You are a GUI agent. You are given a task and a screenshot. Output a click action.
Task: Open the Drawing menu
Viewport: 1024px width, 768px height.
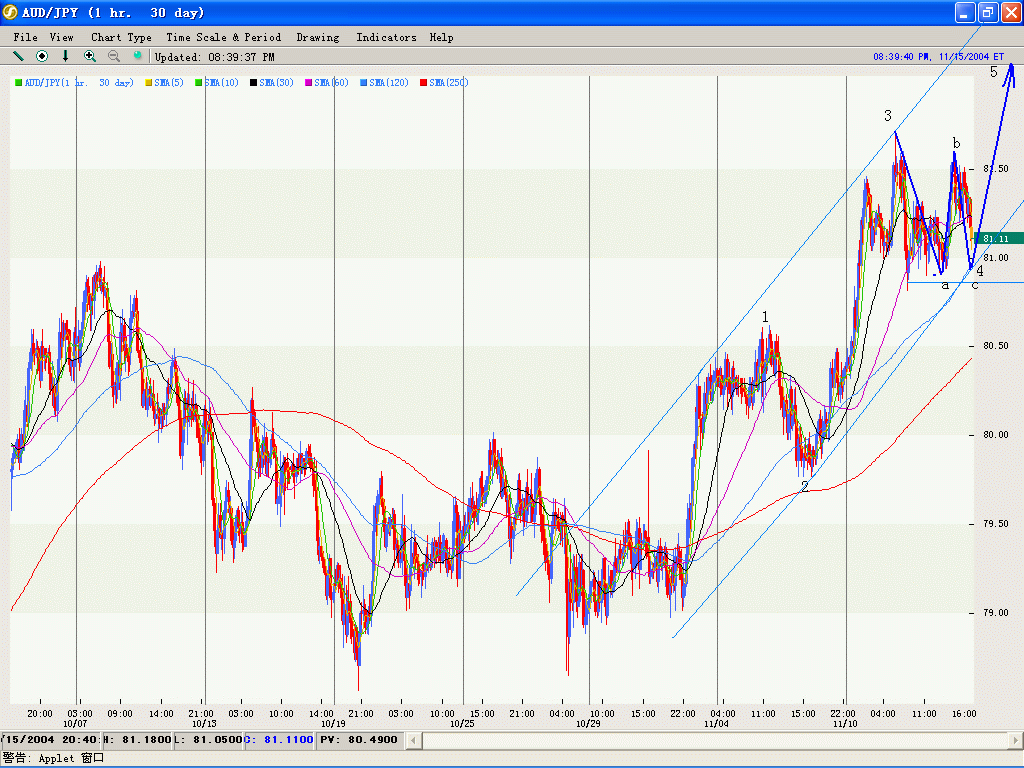click(317, 37)
